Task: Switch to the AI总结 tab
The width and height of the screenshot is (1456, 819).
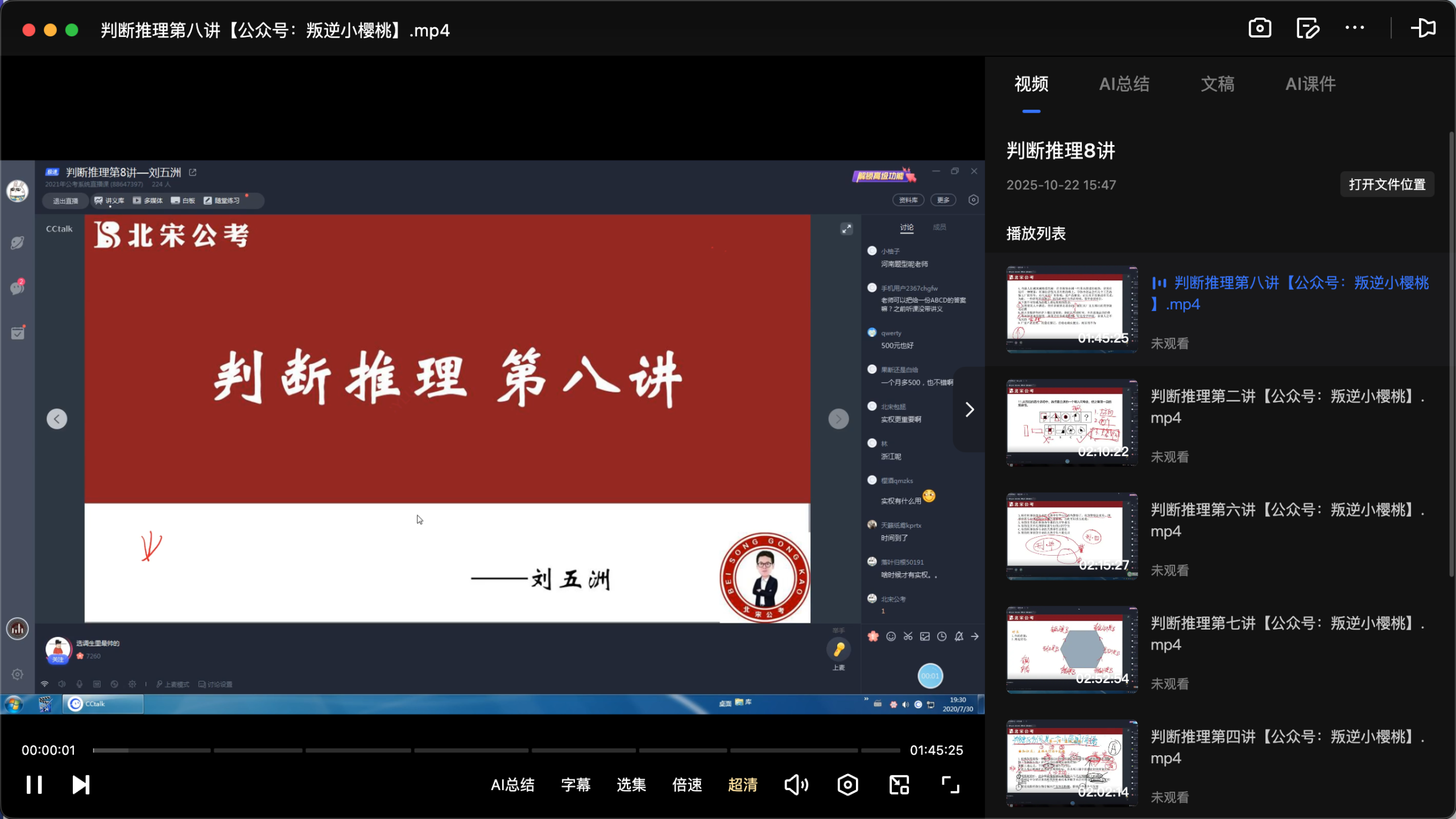Action: 1124,84
